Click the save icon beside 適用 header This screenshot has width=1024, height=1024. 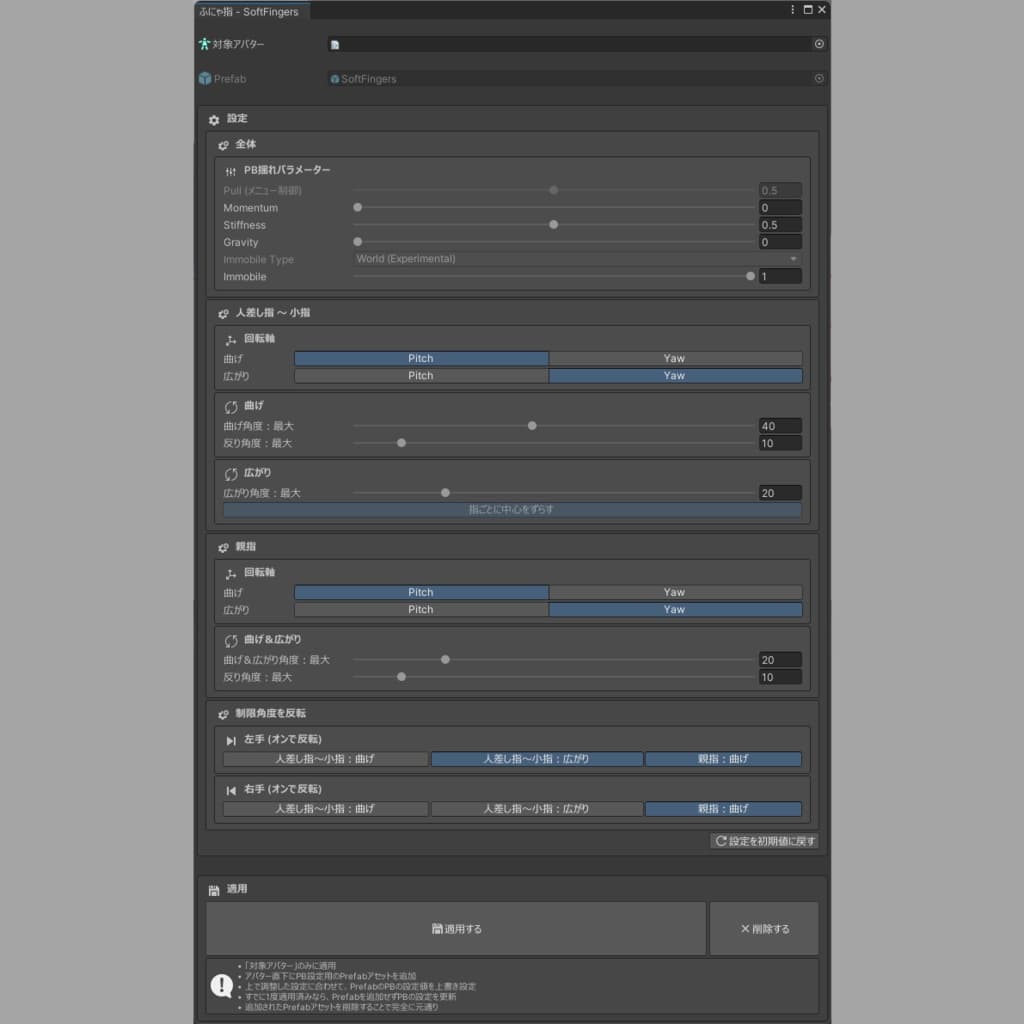[213, 890]
